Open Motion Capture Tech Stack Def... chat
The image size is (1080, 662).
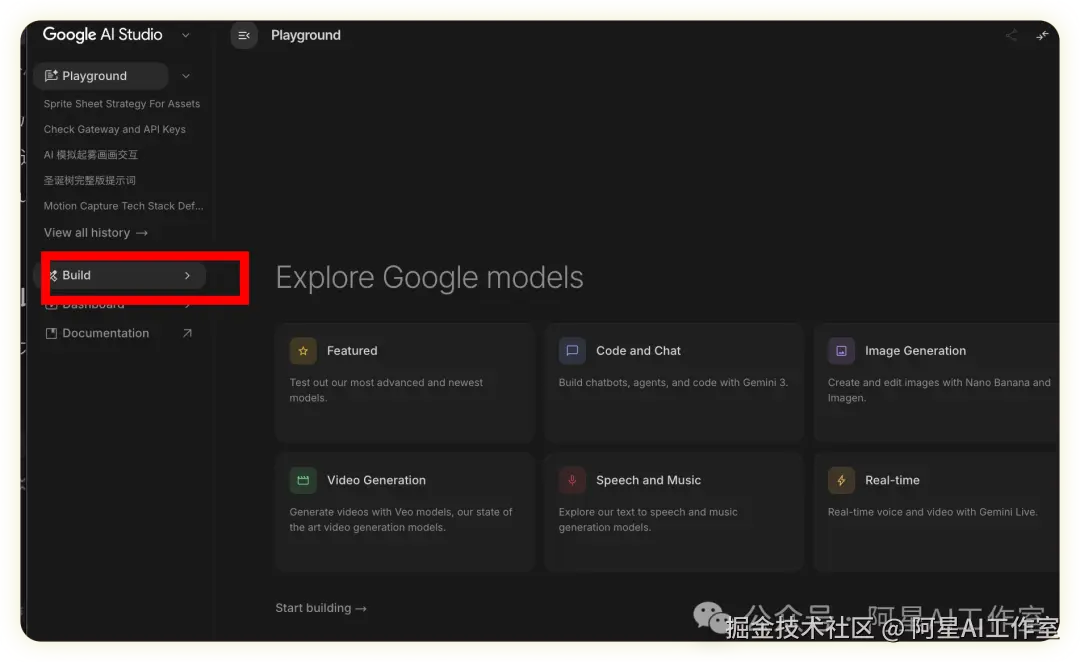coord(123,205)
